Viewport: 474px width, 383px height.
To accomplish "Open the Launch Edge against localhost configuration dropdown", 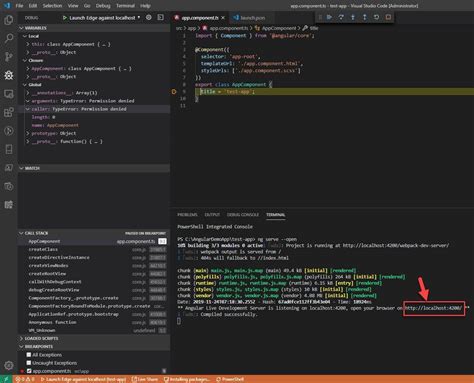I will tap(104, 18).
